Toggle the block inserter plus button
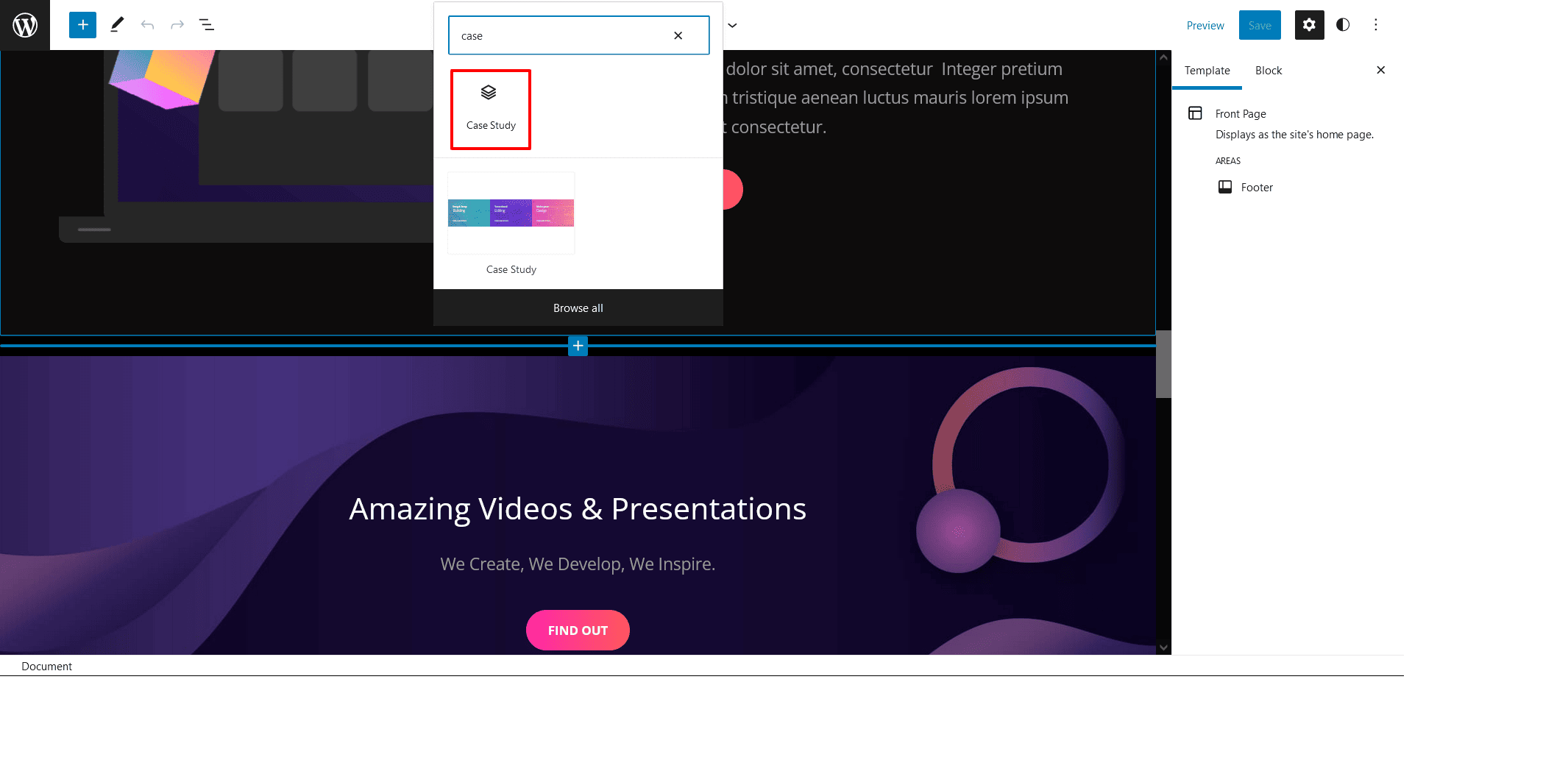Screen dimensions: 1568x760 point(82,25)
